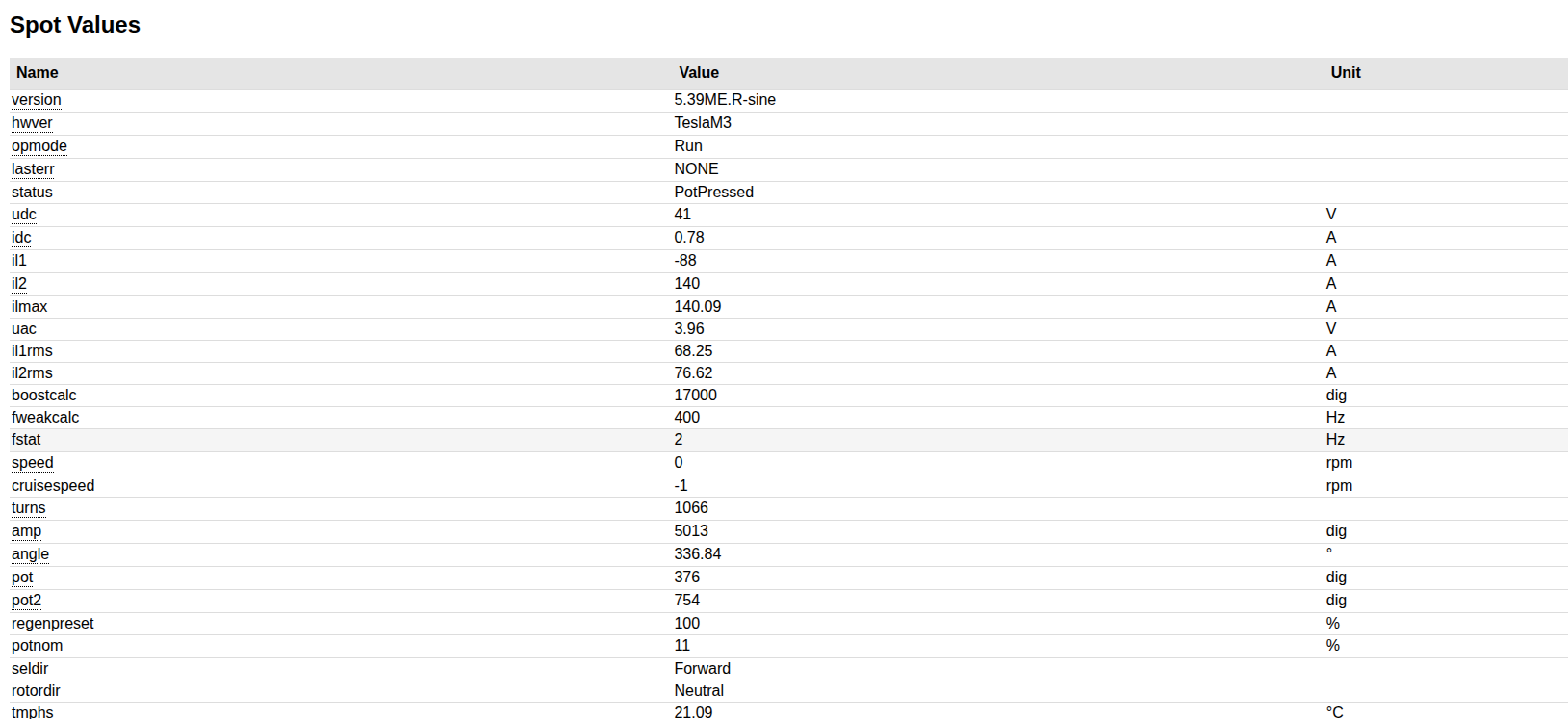Click the angle parameter name
This screenshot has height=719, width=1568.
pos(30,554)
